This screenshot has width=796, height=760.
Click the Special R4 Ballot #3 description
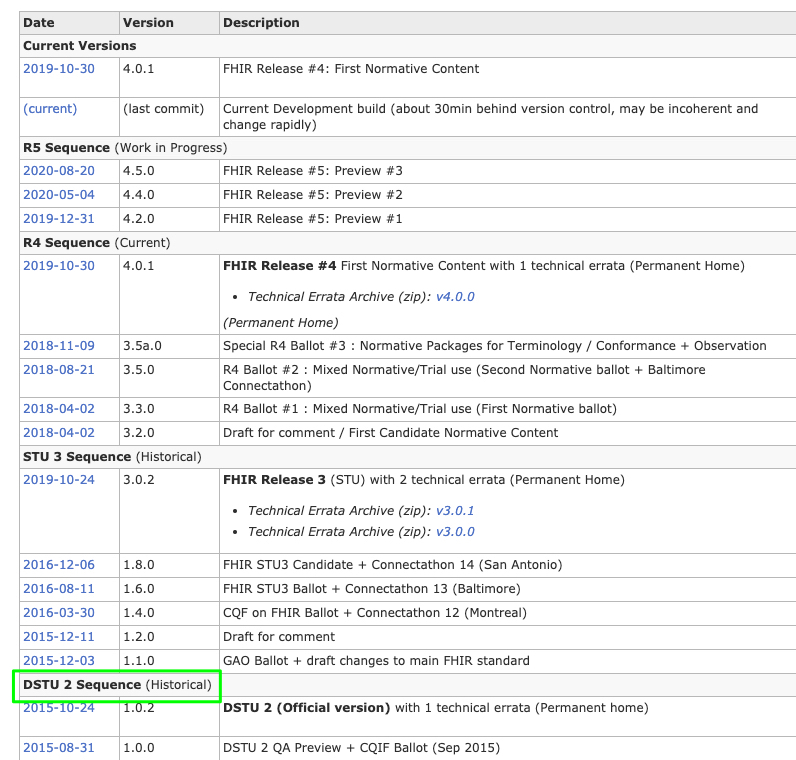pos(494,346)
